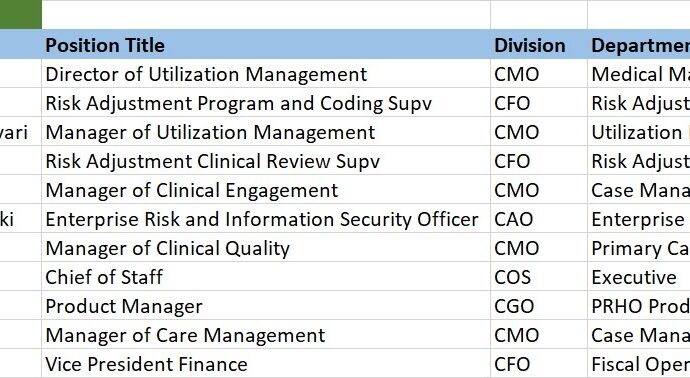The width and height of the screenshot is (690, 378).
Task: Select the Executive department cell
Action: point(639,277)
